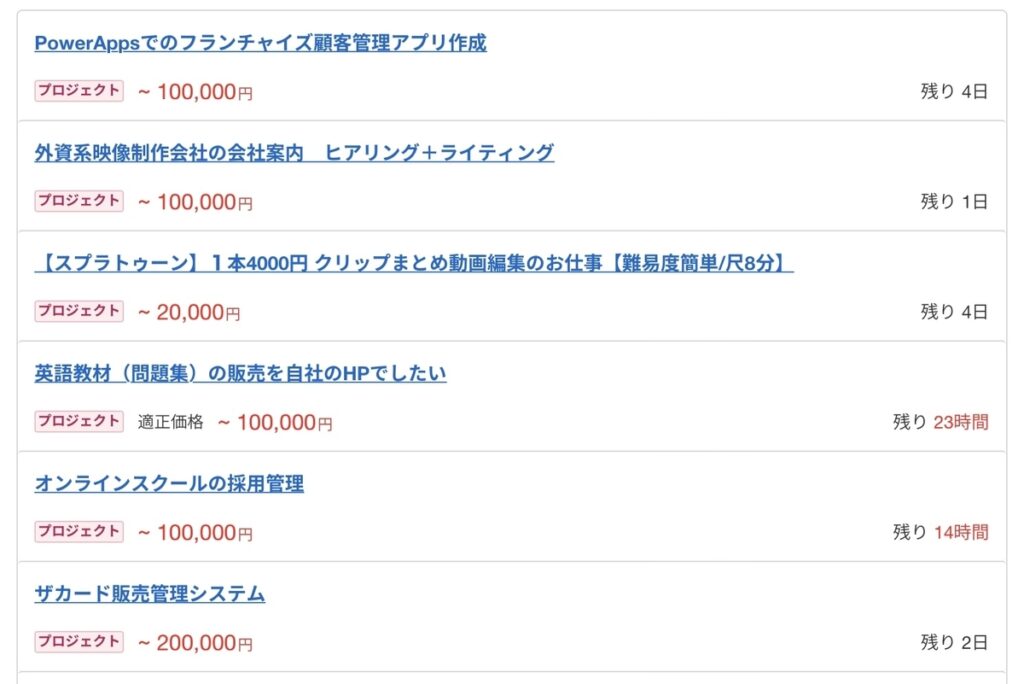Click the ～200,000円 price on ザカード listing

(195, 643)
